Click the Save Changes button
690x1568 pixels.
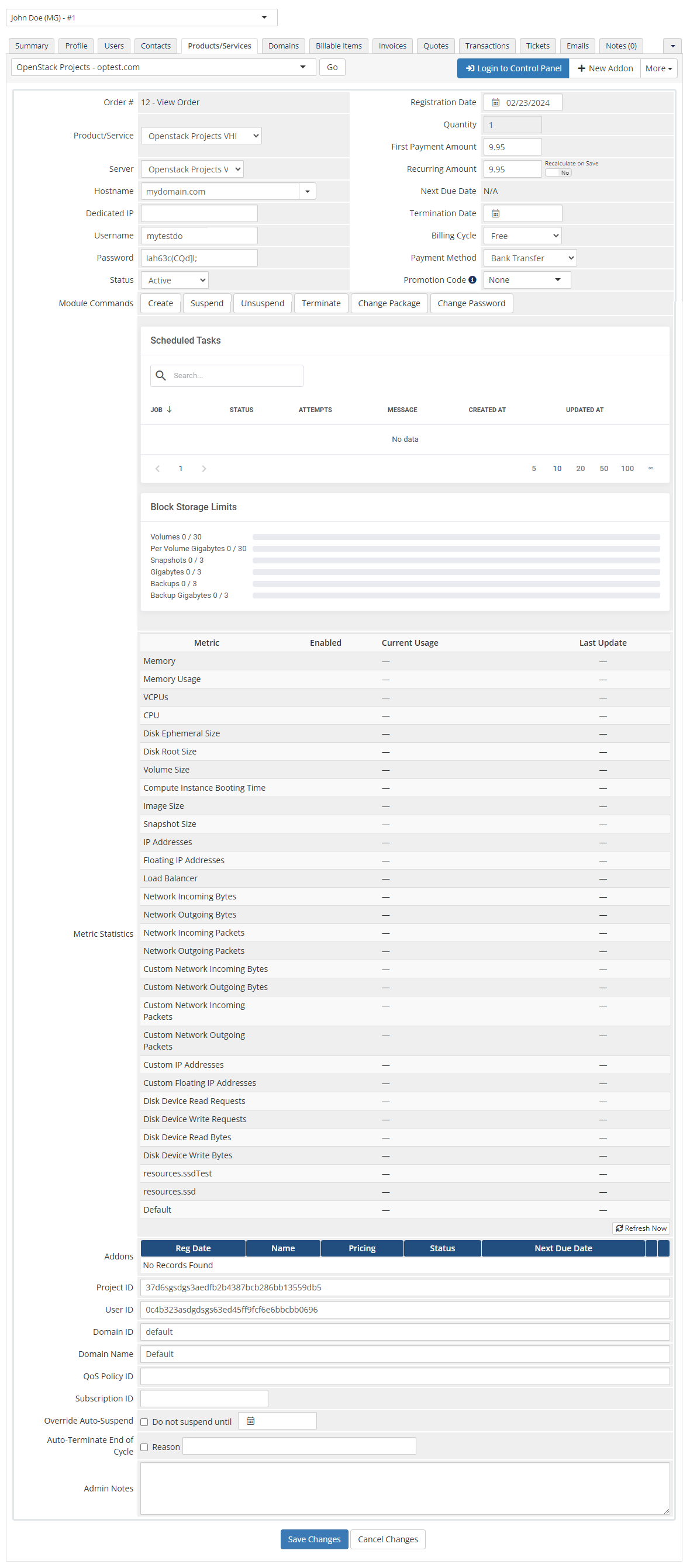click(314, 1539)
